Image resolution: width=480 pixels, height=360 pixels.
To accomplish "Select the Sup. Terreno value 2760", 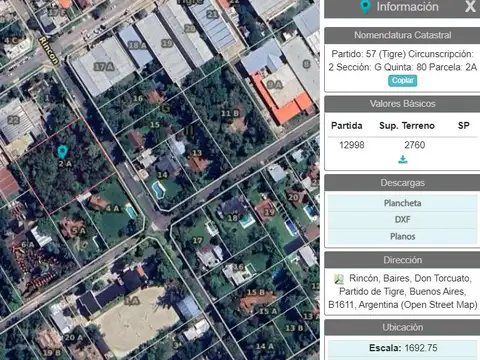I will [x=415, y=145].
